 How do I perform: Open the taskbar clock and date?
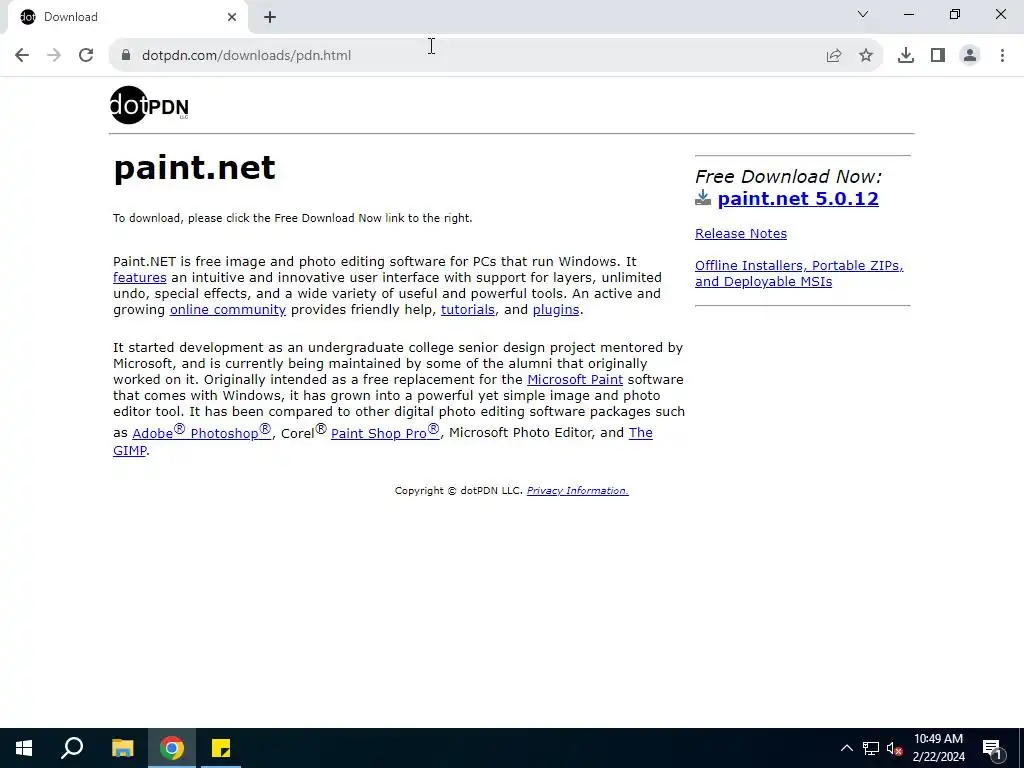[938, 748]
